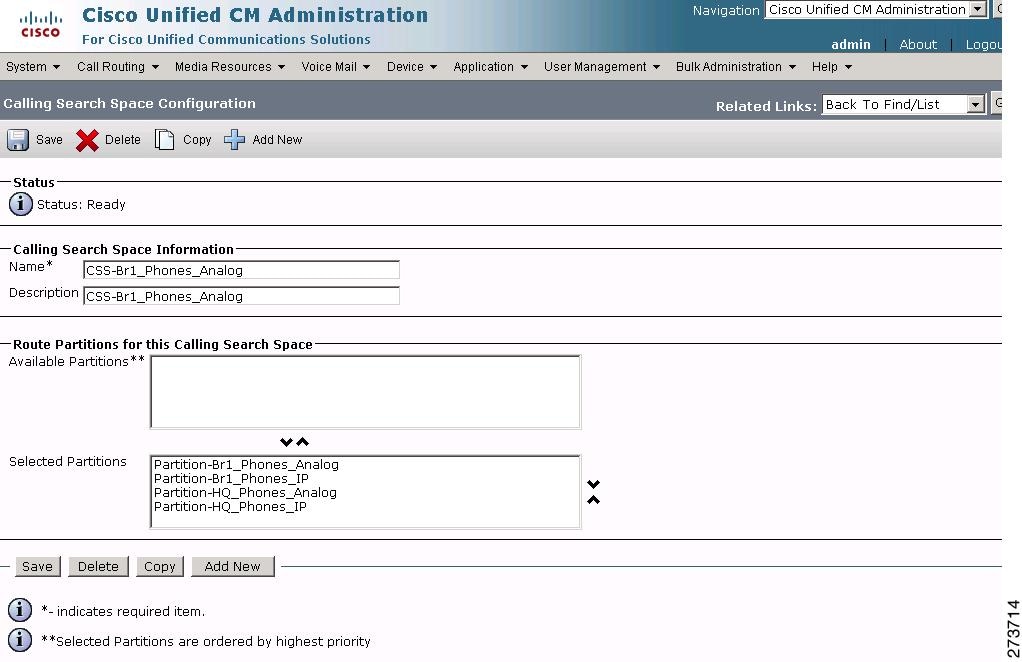Click the toolbar Copy label
Screen dimensions: 1022x662
click(197, 139)
